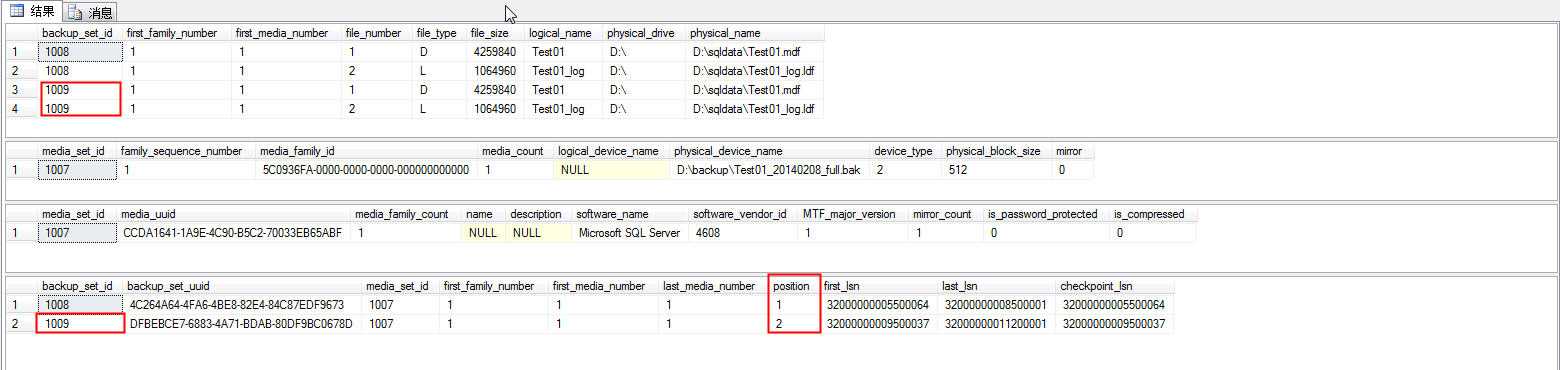
Task: Click the is_password_protected column header
Action: point(1047,214)
